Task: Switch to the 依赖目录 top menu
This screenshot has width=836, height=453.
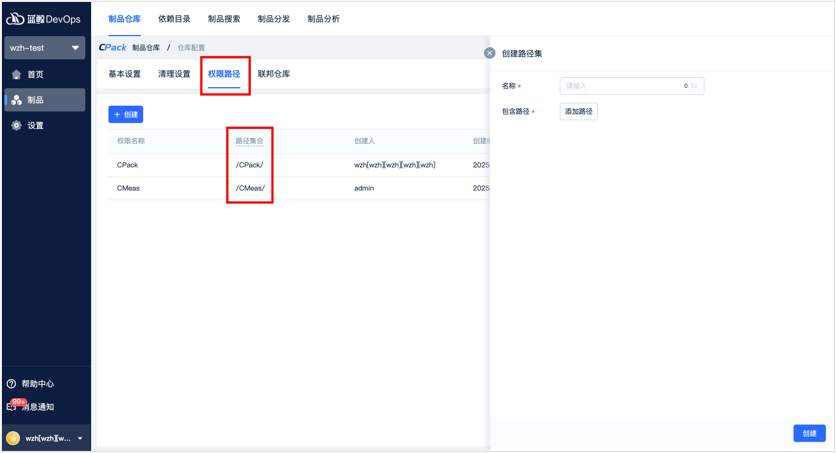Action: pos(174,19)
